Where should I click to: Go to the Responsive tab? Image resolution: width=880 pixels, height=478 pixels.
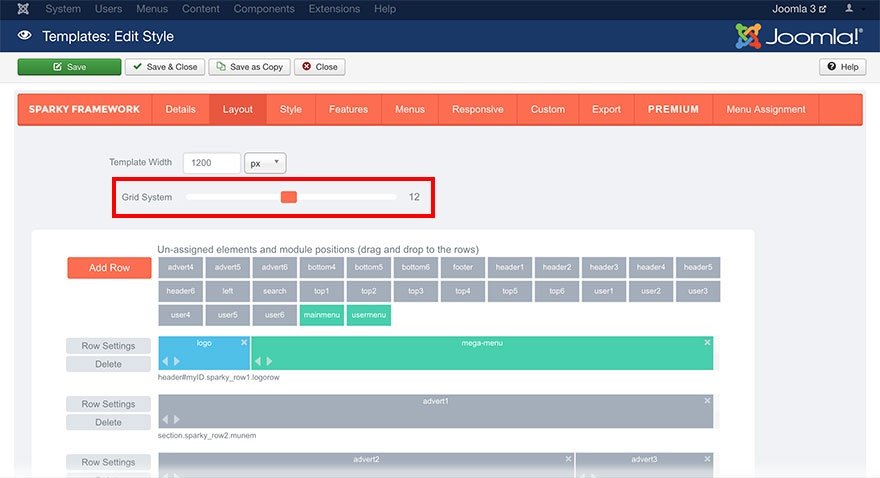(x=478, y=109)
